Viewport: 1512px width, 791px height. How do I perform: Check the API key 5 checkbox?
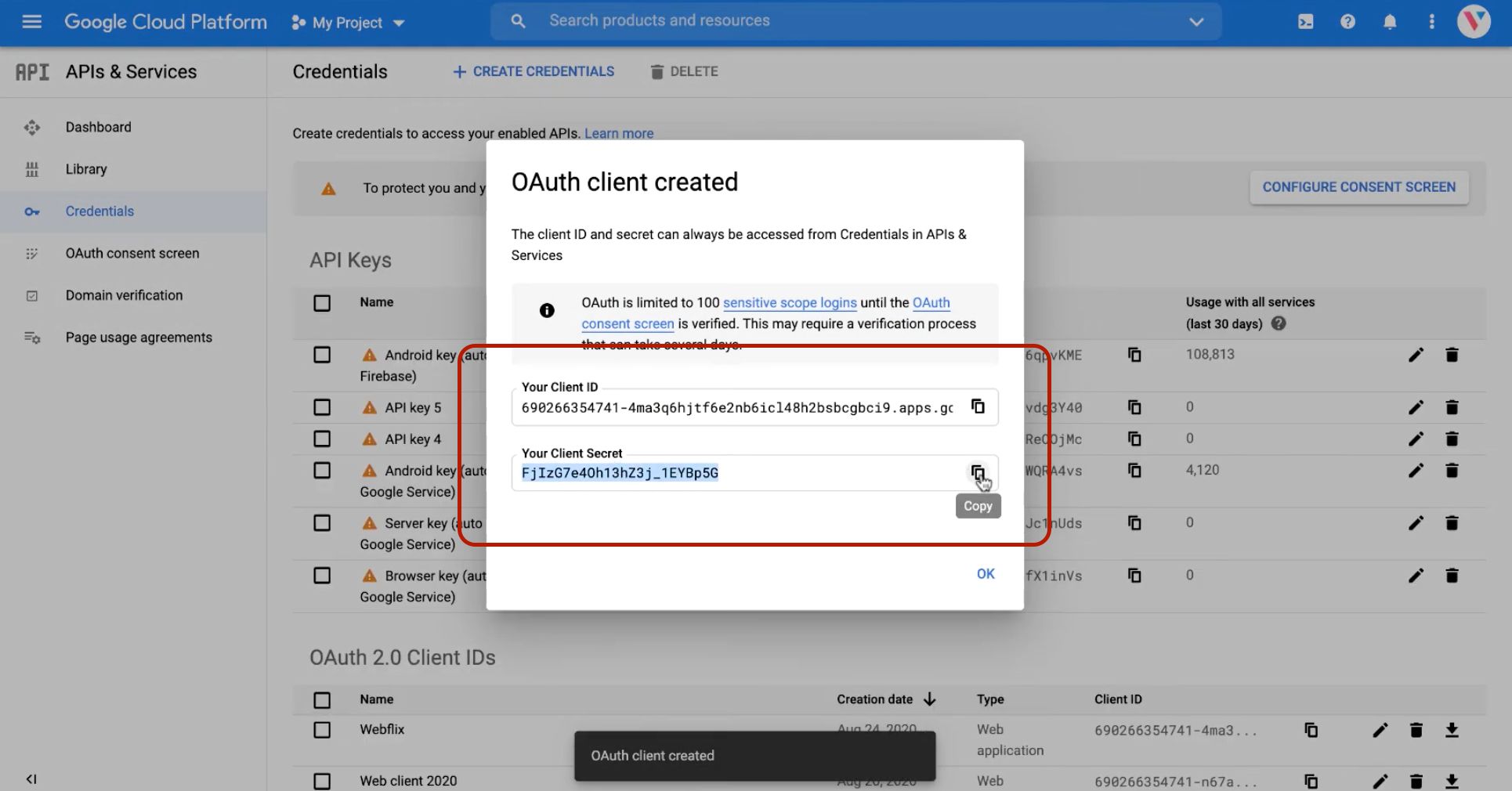tap(322, 407)
